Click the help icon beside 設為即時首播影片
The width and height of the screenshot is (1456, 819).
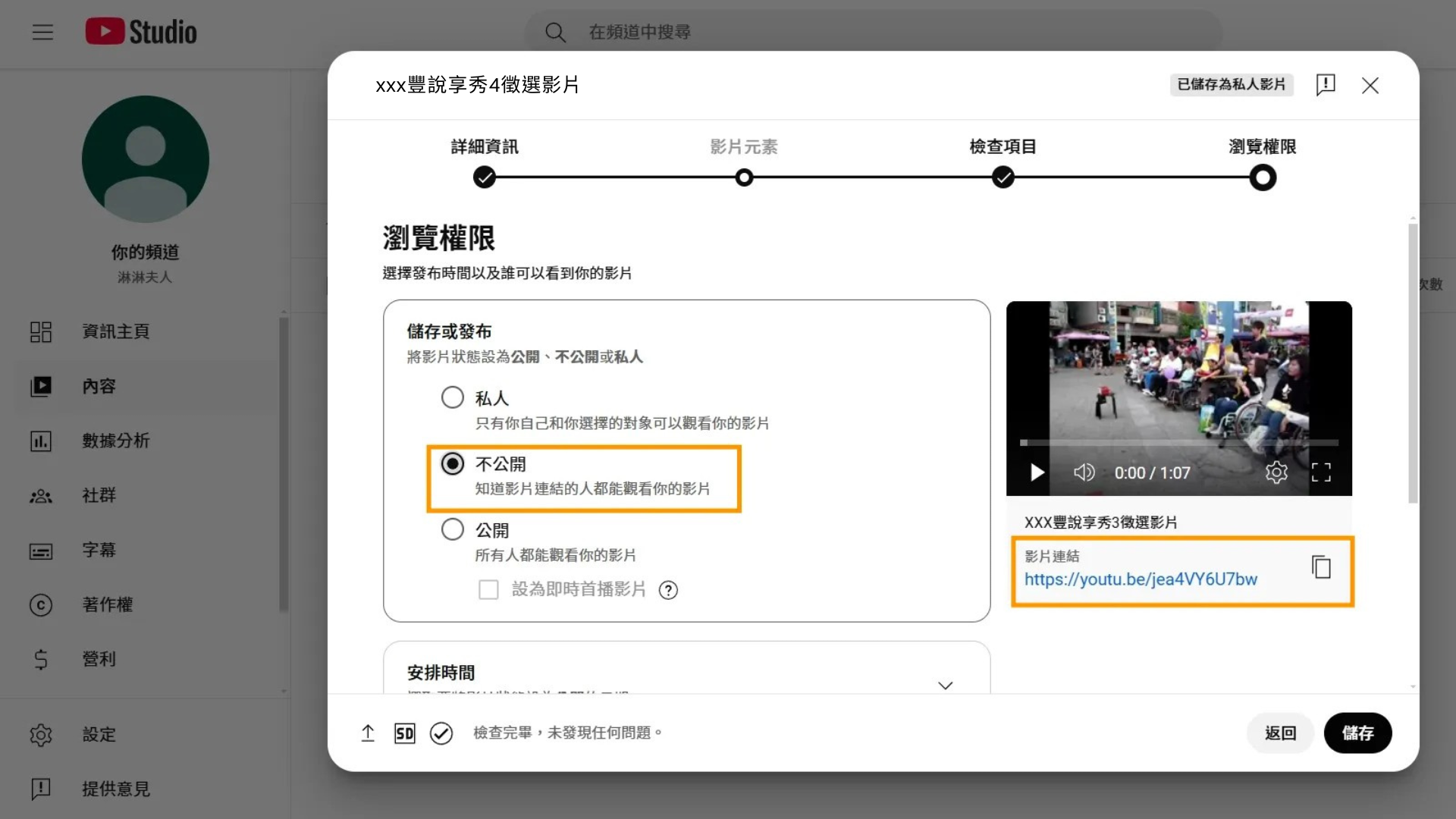(x=668, y=590)
